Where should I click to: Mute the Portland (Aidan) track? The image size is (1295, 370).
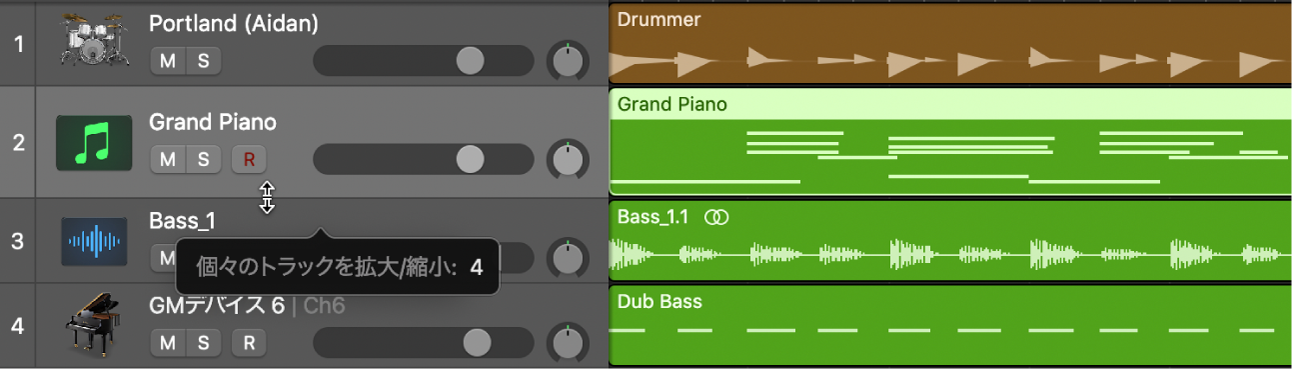click(x=168, y=61)
